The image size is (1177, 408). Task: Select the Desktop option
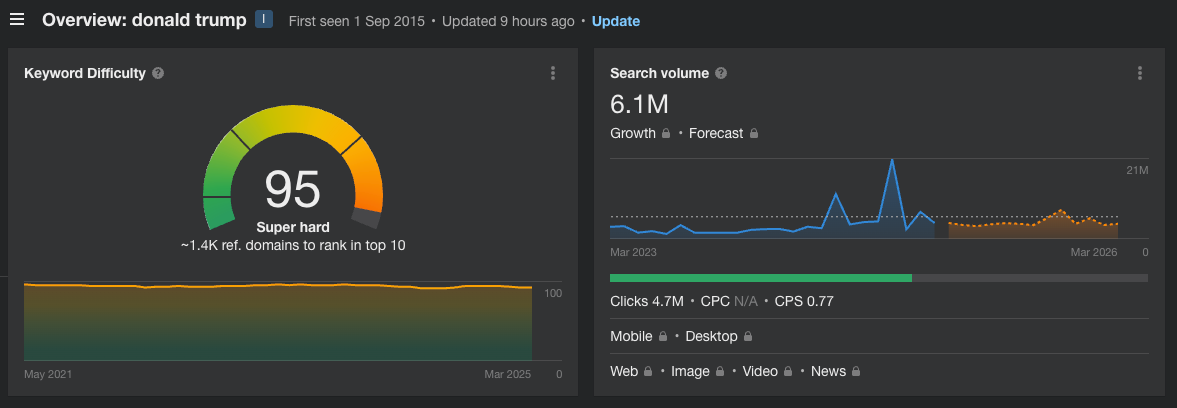712,337
